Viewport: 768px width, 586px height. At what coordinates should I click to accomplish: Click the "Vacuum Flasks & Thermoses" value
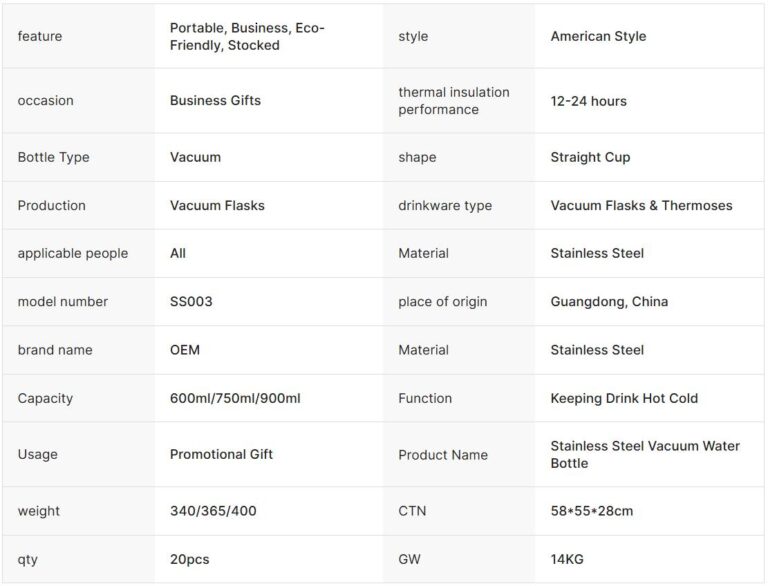(x=641, y=206)
